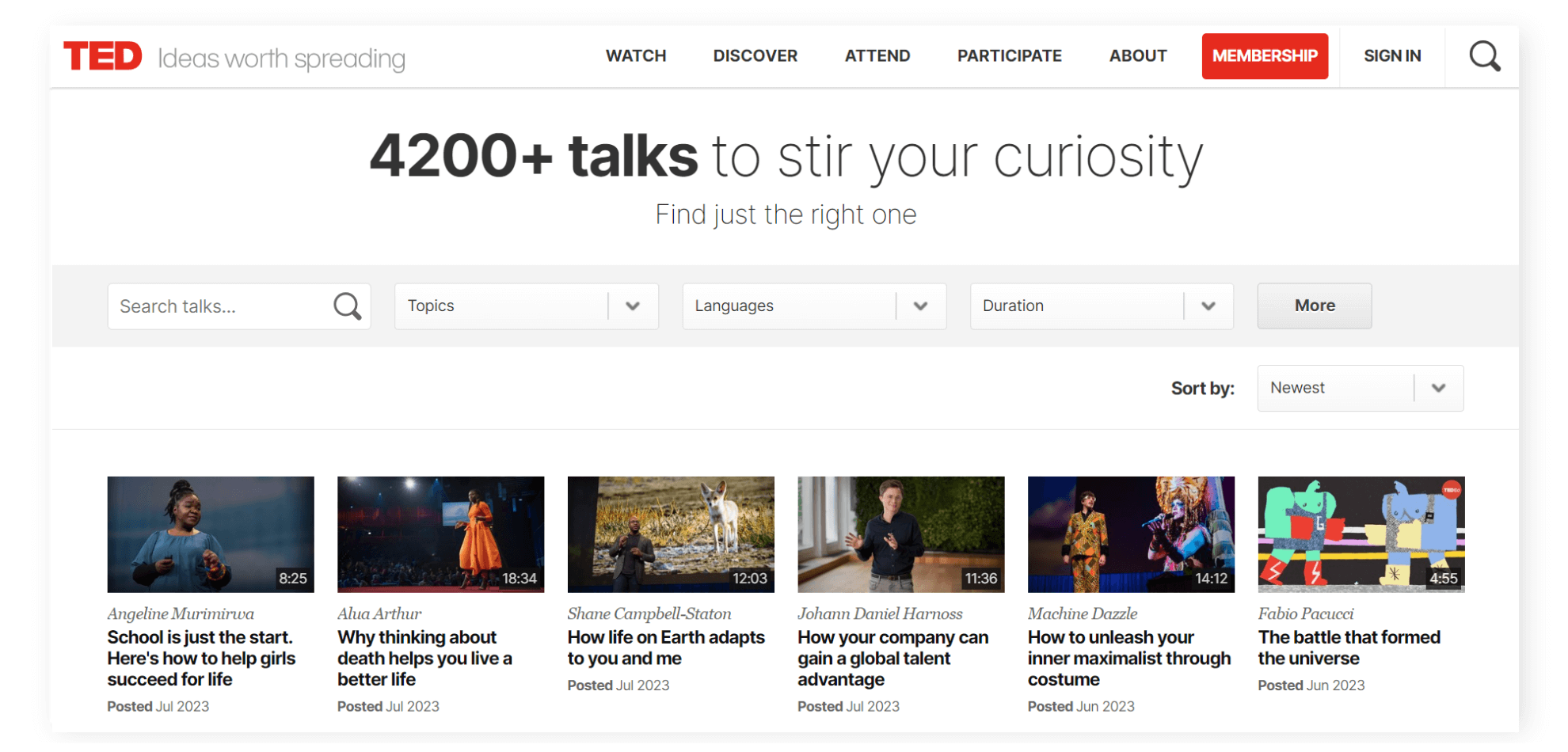Expand the Topics dropdown

[526, 306]
